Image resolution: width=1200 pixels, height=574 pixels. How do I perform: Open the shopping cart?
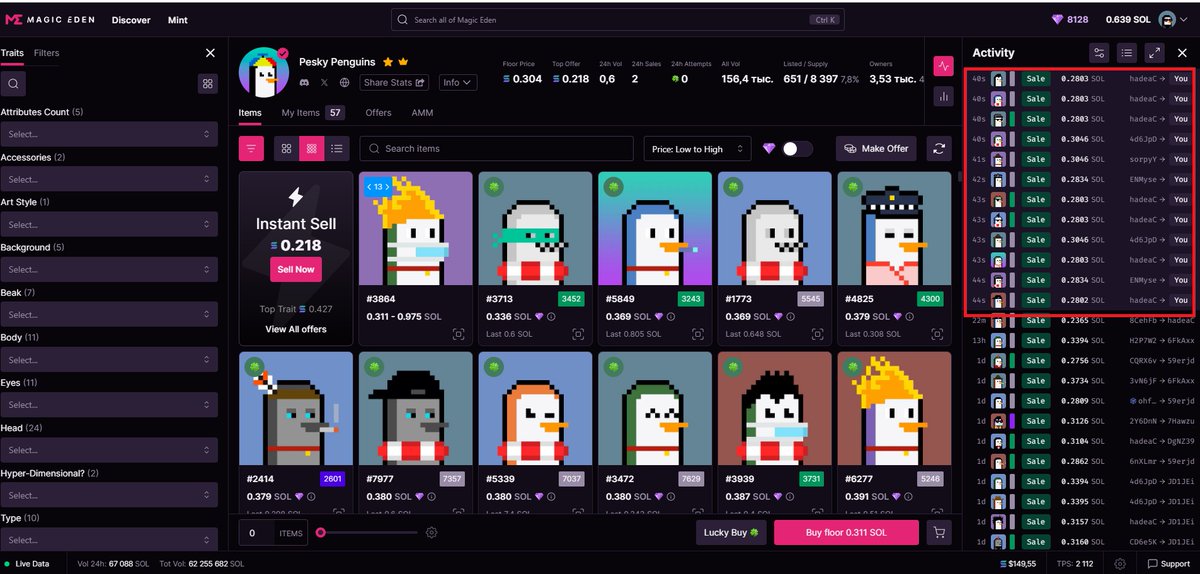(x=939, y=533)
